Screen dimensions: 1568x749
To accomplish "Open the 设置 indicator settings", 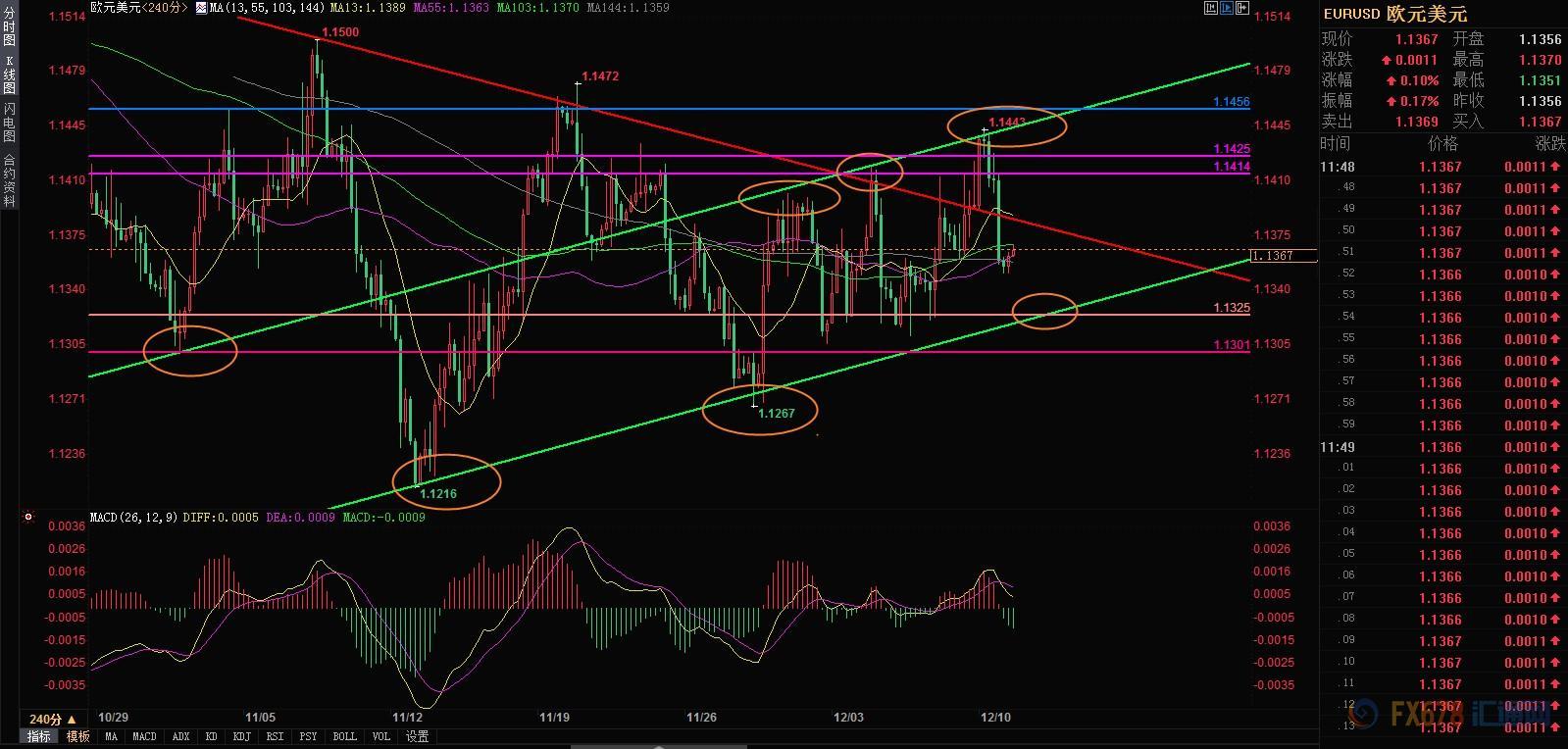I will tap(417, 736).
